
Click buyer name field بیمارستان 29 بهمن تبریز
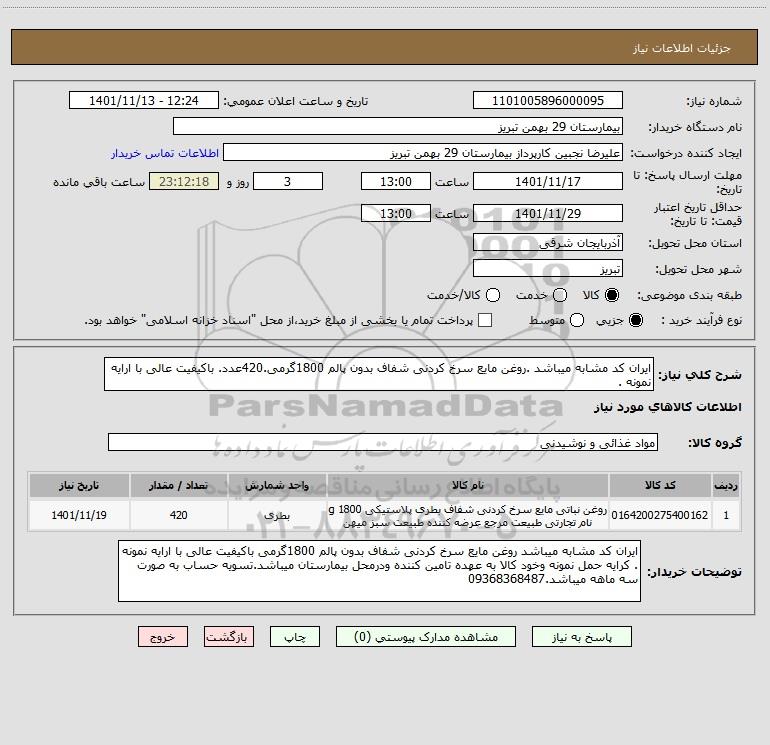pyautogui.click(x=398, y=127)
